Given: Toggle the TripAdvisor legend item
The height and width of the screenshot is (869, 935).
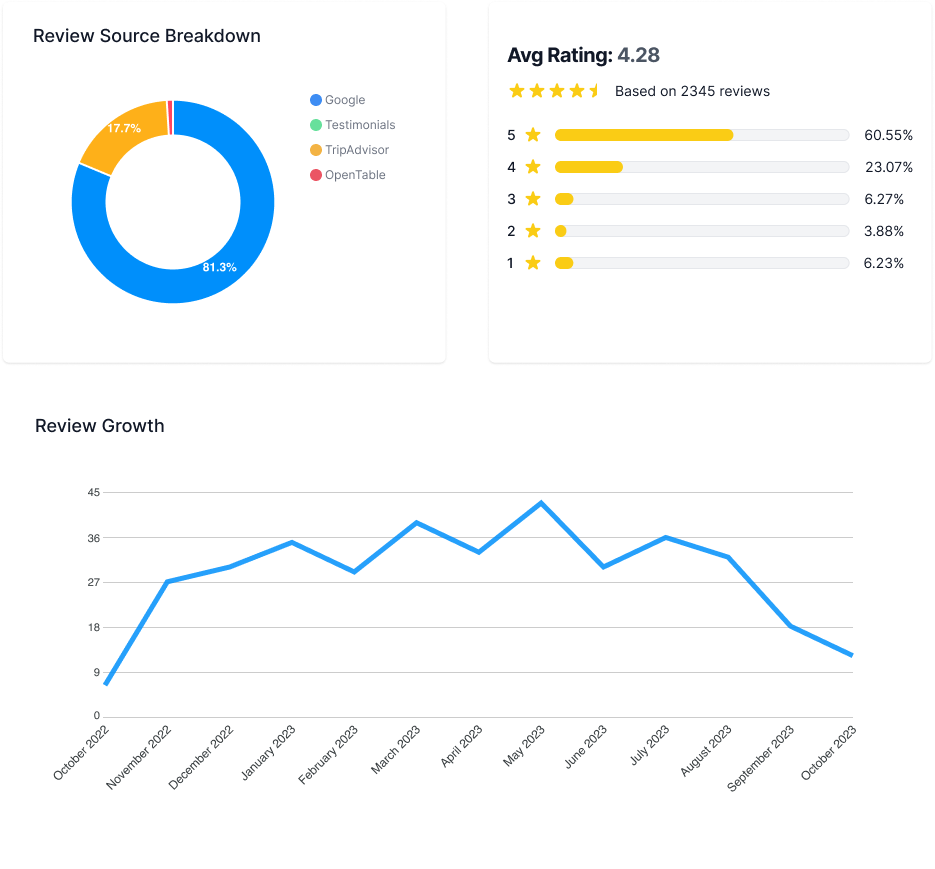Looking at the screenshot, I should tap(349, 150).
